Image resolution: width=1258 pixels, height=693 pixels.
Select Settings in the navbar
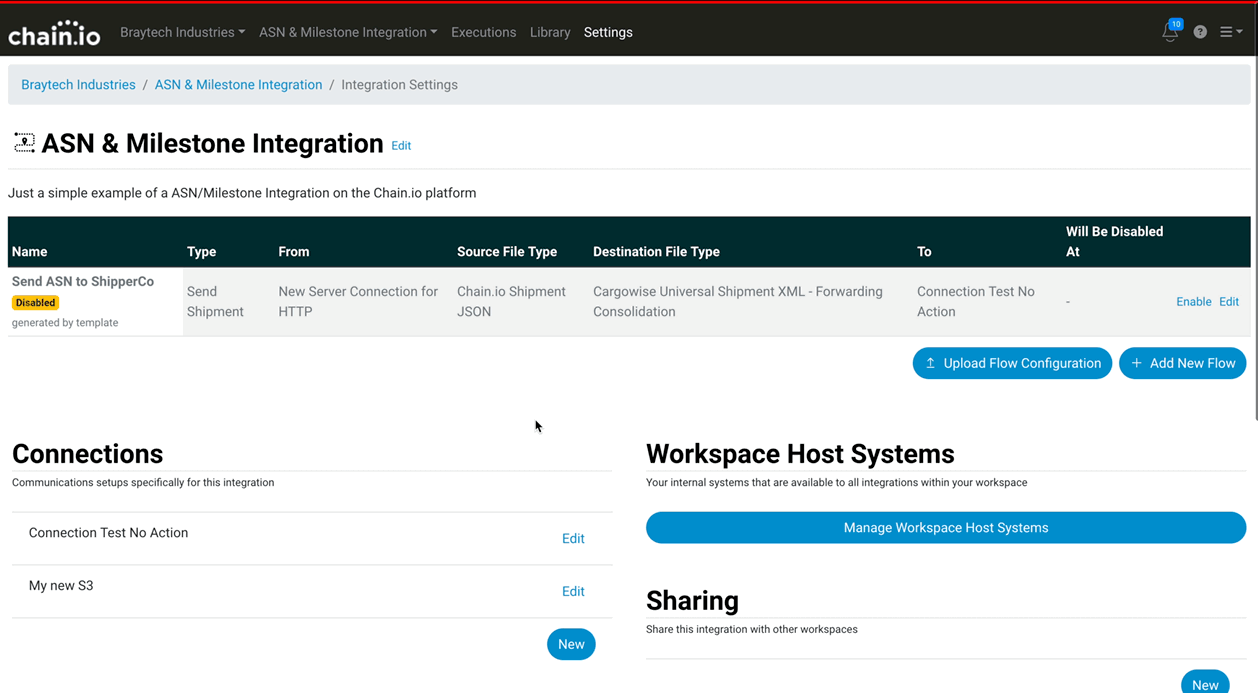coord(608,32)
